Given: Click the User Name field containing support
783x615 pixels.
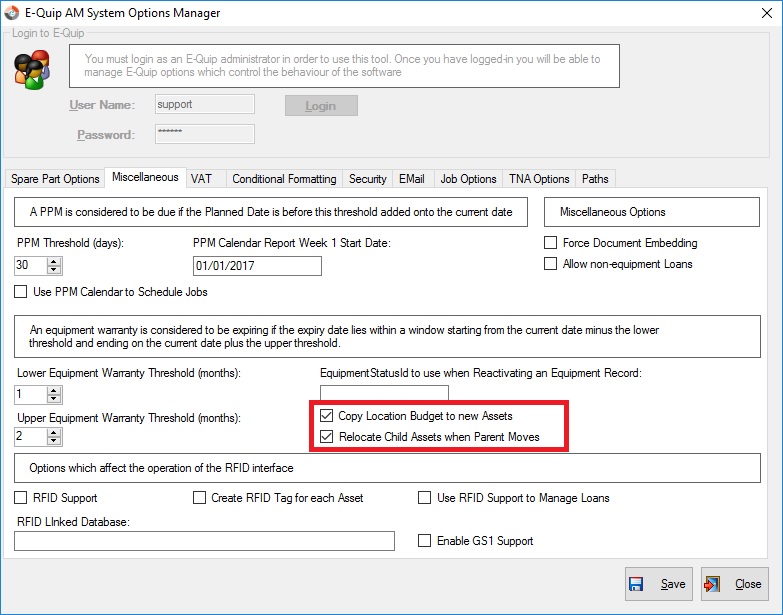Looking at the screenshot, I should point(205,104).
